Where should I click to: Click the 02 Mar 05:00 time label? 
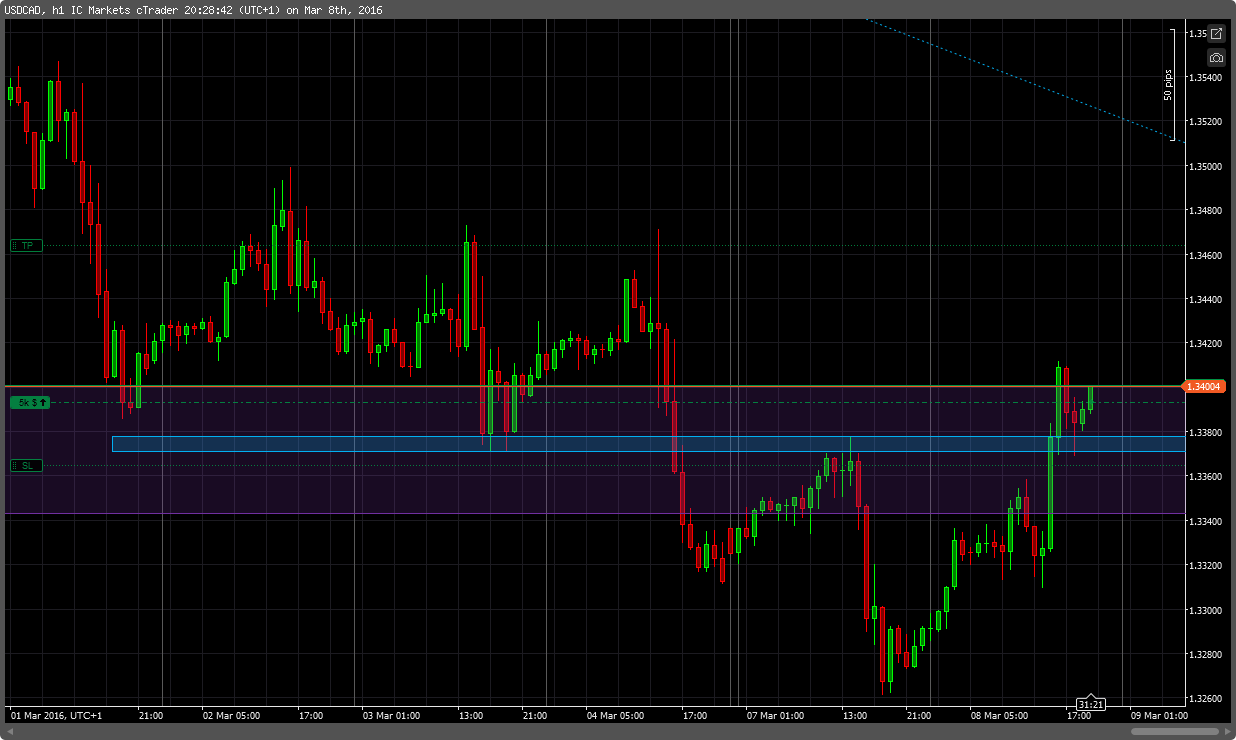tap(233, 716)
